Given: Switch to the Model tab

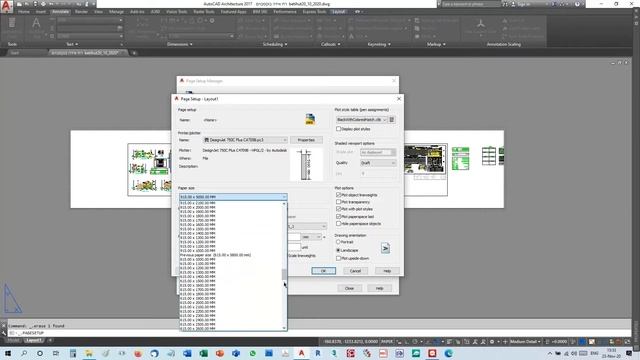Looking at the screenshot, I should click(x=13, y=340).
